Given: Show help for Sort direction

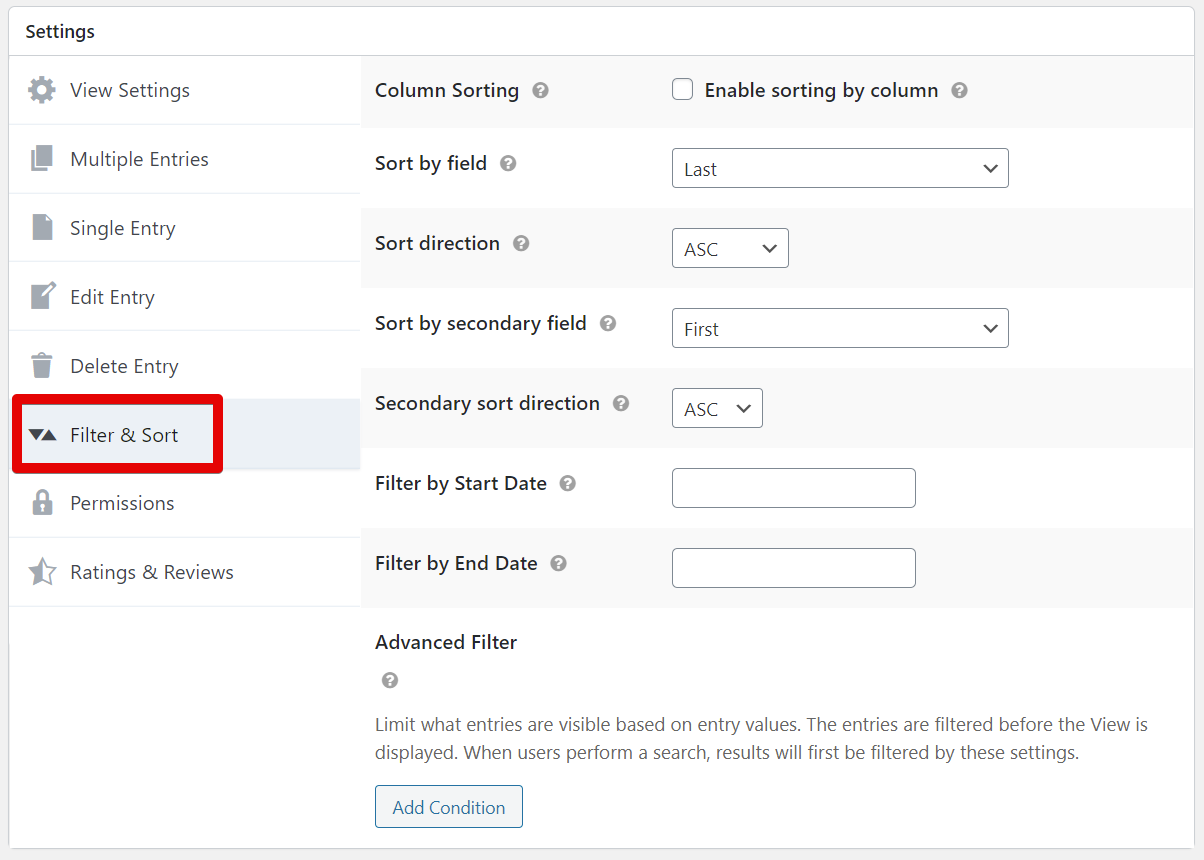Looking at the screenshot, I should pos(521,243).
